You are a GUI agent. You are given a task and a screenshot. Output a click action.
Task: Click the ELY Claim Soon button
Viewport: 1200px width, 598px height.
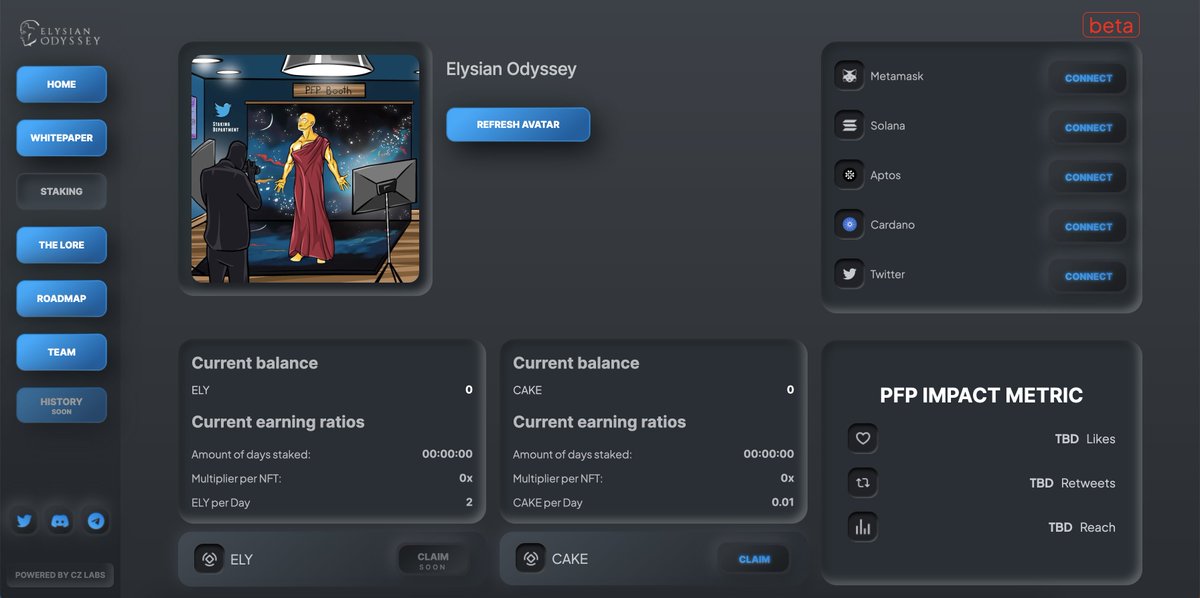(433, 560)
